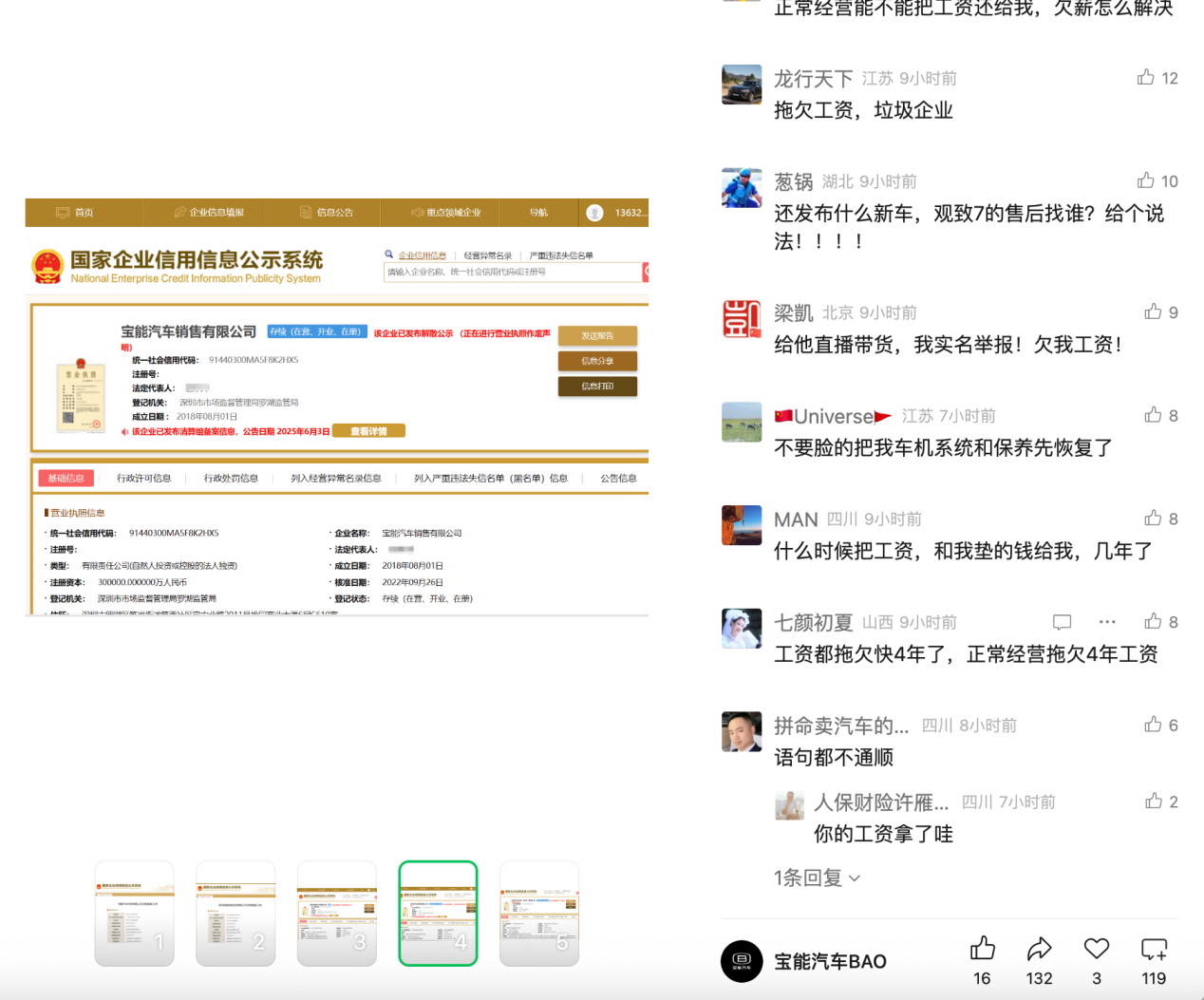Jump to image thumbnail 3
This screenshot has height=1000, width=1204.
click(337, 914)
